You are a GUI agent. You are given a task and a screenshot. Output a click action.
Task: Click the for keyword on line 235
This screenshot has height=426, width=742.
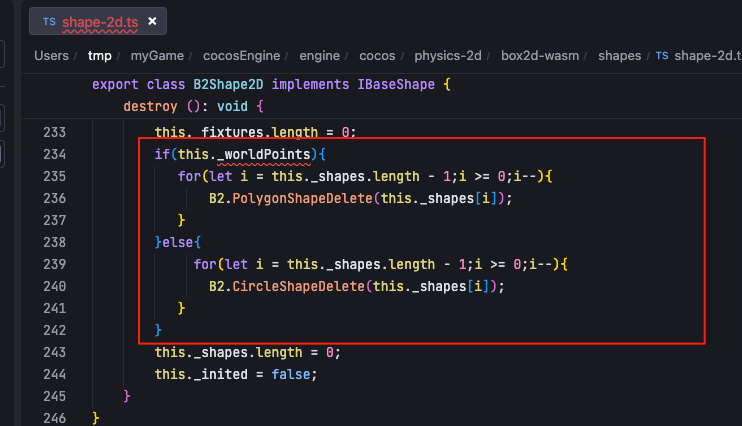[189, 176]
